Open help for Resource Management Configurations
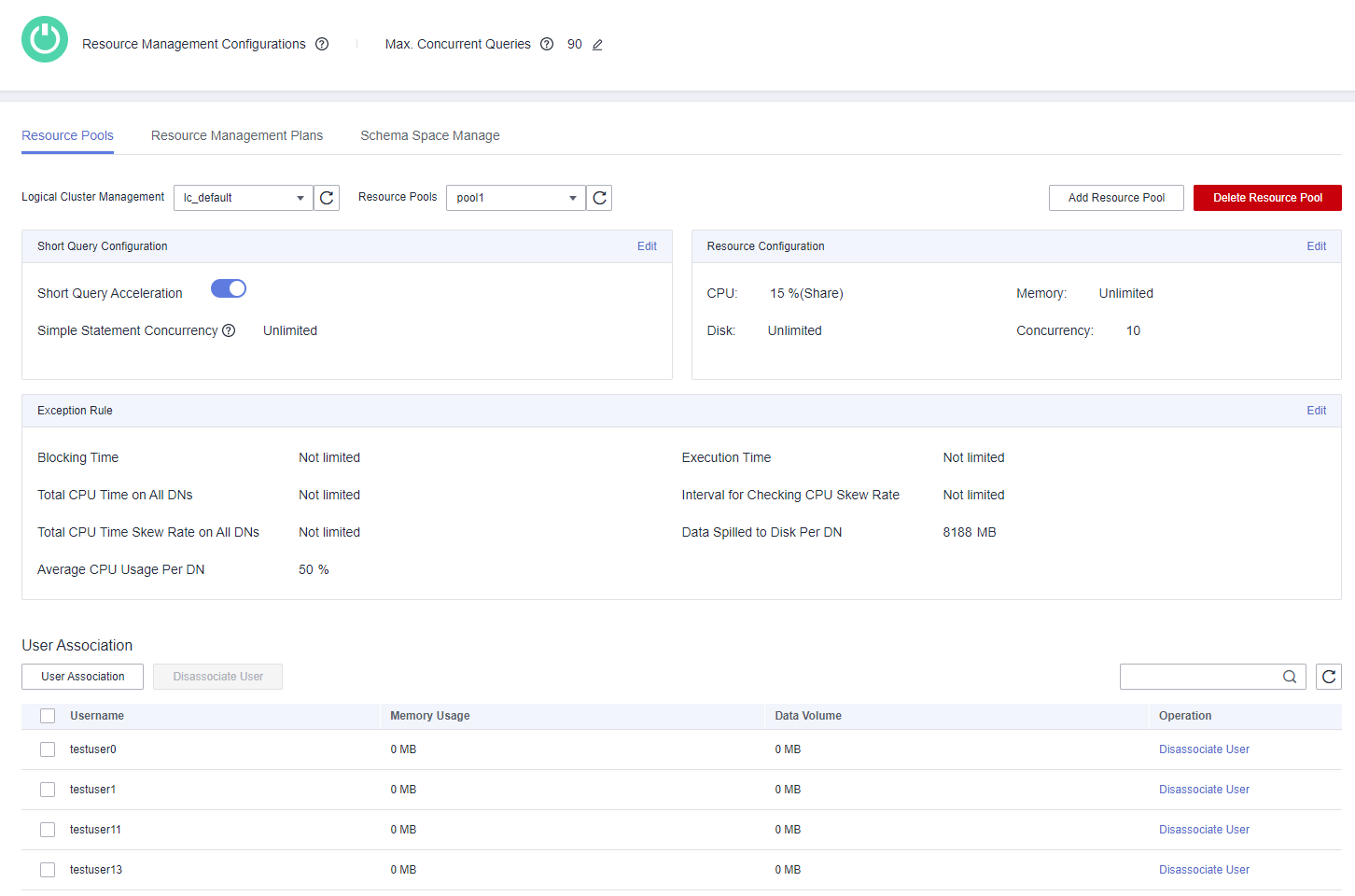The image size is (1355, 896). [x=322, y=44]
